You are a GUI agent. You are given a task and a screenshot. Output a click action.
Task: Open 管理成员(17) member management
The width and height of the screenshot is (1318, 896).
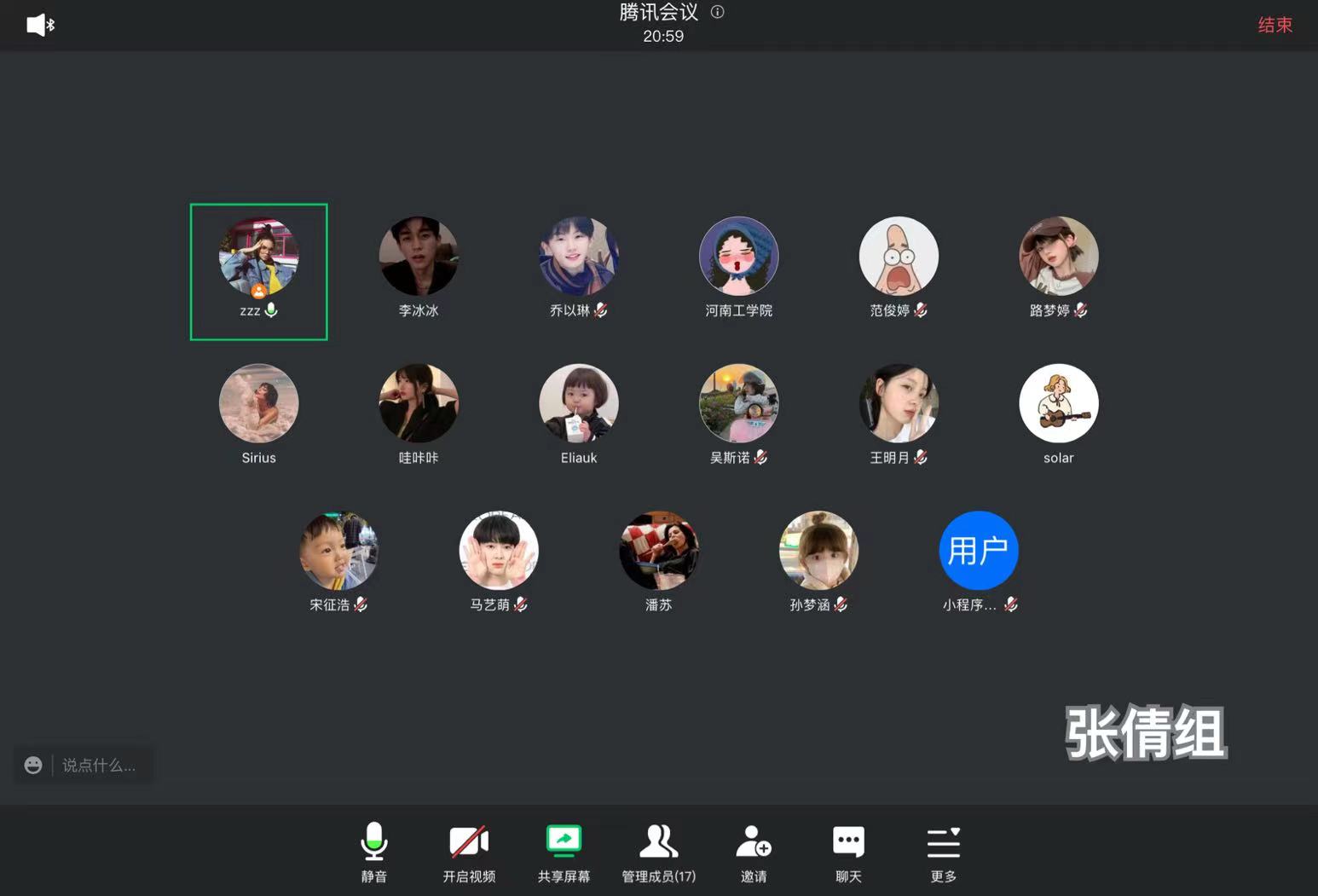click(x=658, y=842)
